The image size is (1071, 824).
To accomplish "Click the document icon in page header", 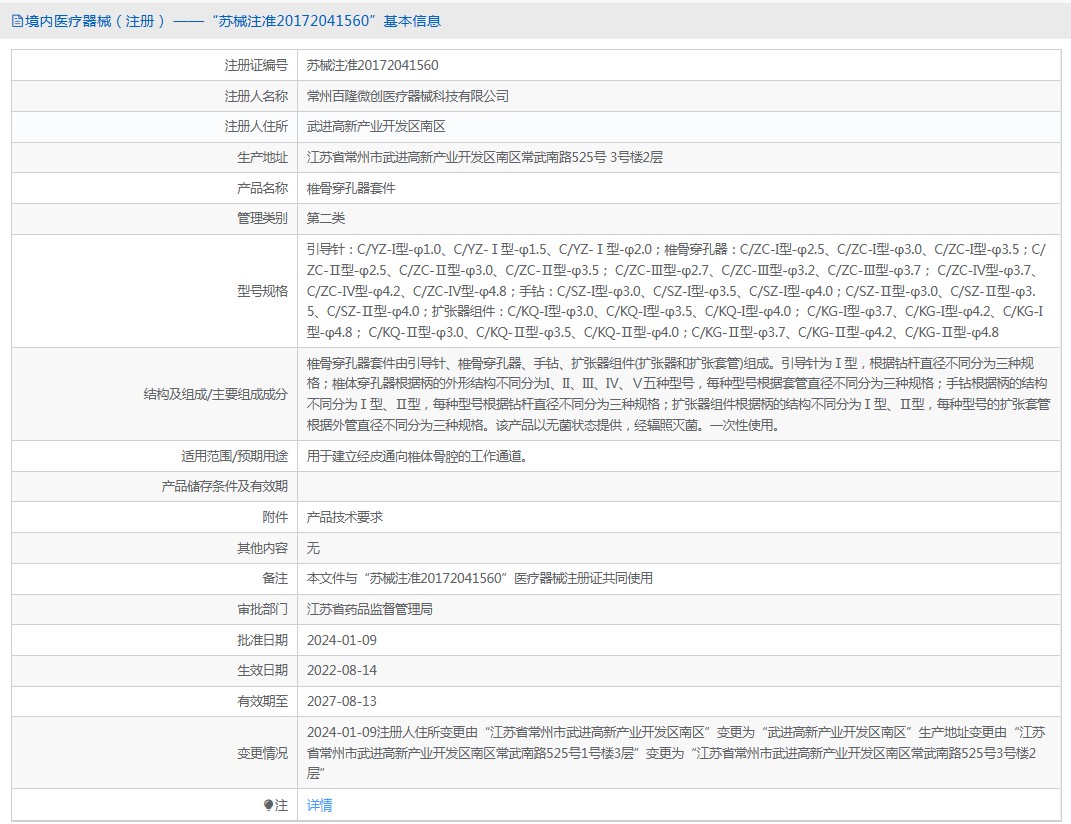I will point(17,21).
